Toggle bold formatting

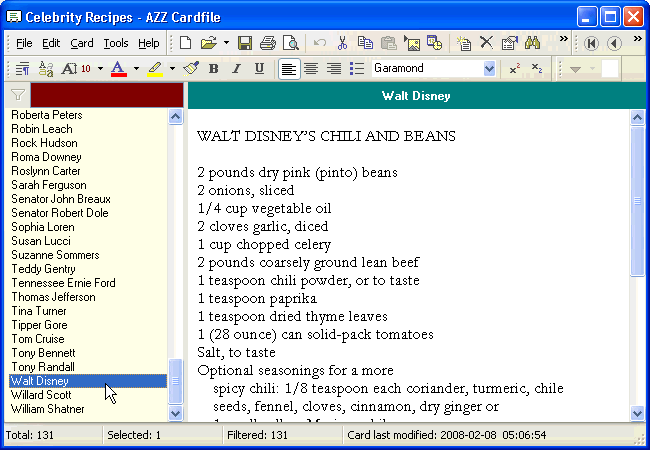(213, 68)
